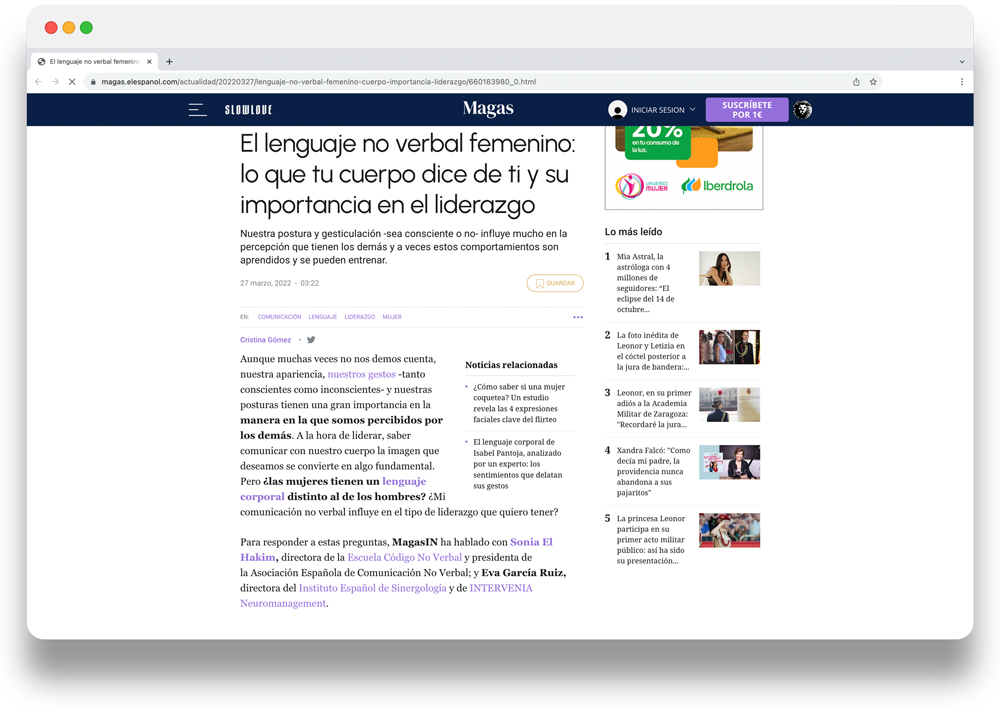Click the princesa Leonor acto militar thumbnail
The image size is (1000, 717).
pyautogui.click(x=730, y=531)
